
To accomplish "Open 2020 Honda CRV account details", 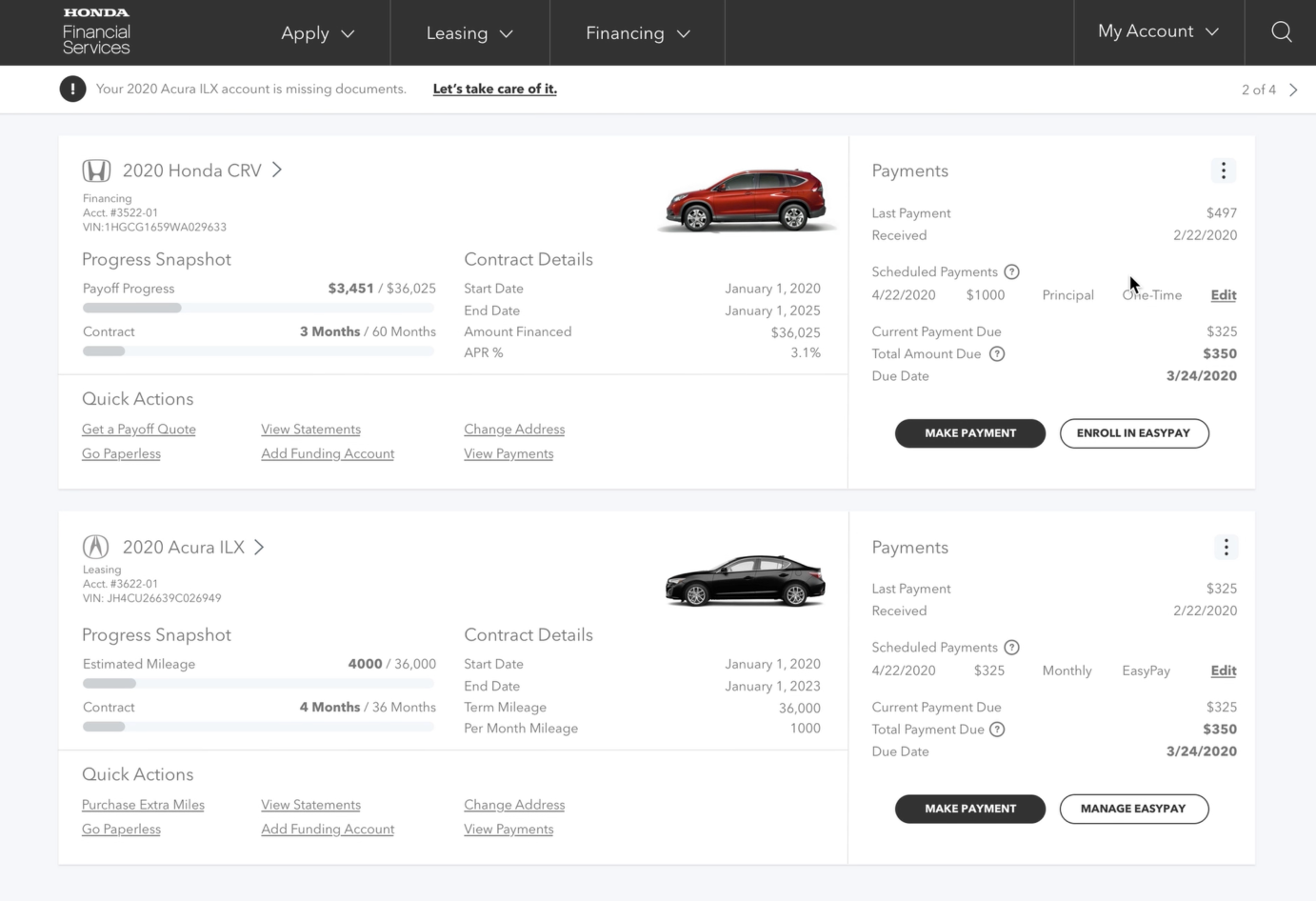I will coord(202,170).
